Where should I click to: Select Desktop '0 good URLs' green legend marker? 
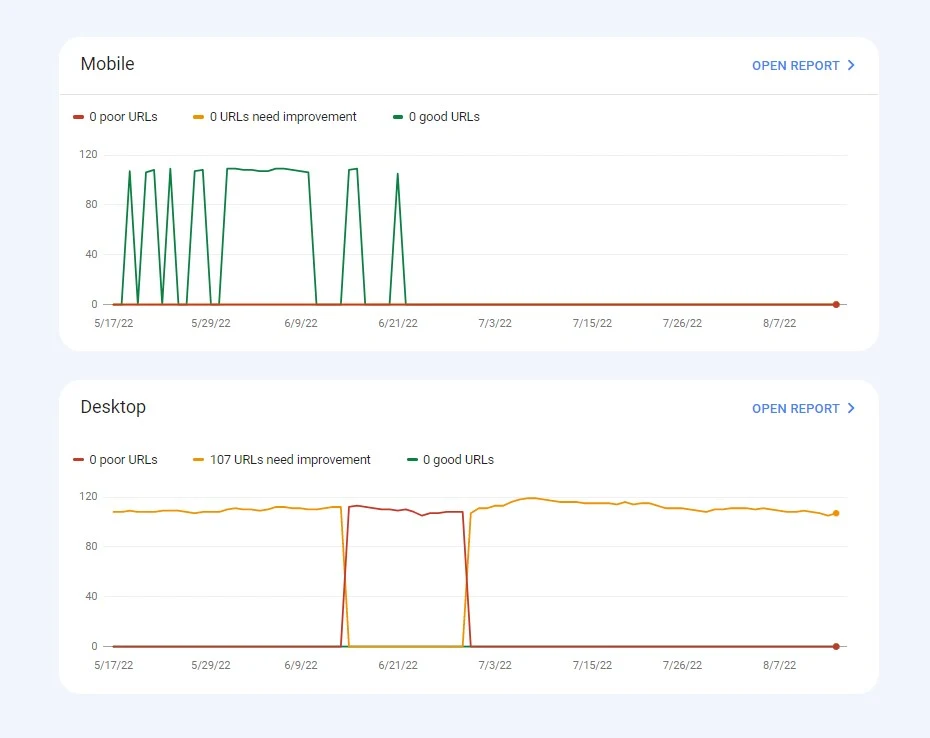(412, 460)
